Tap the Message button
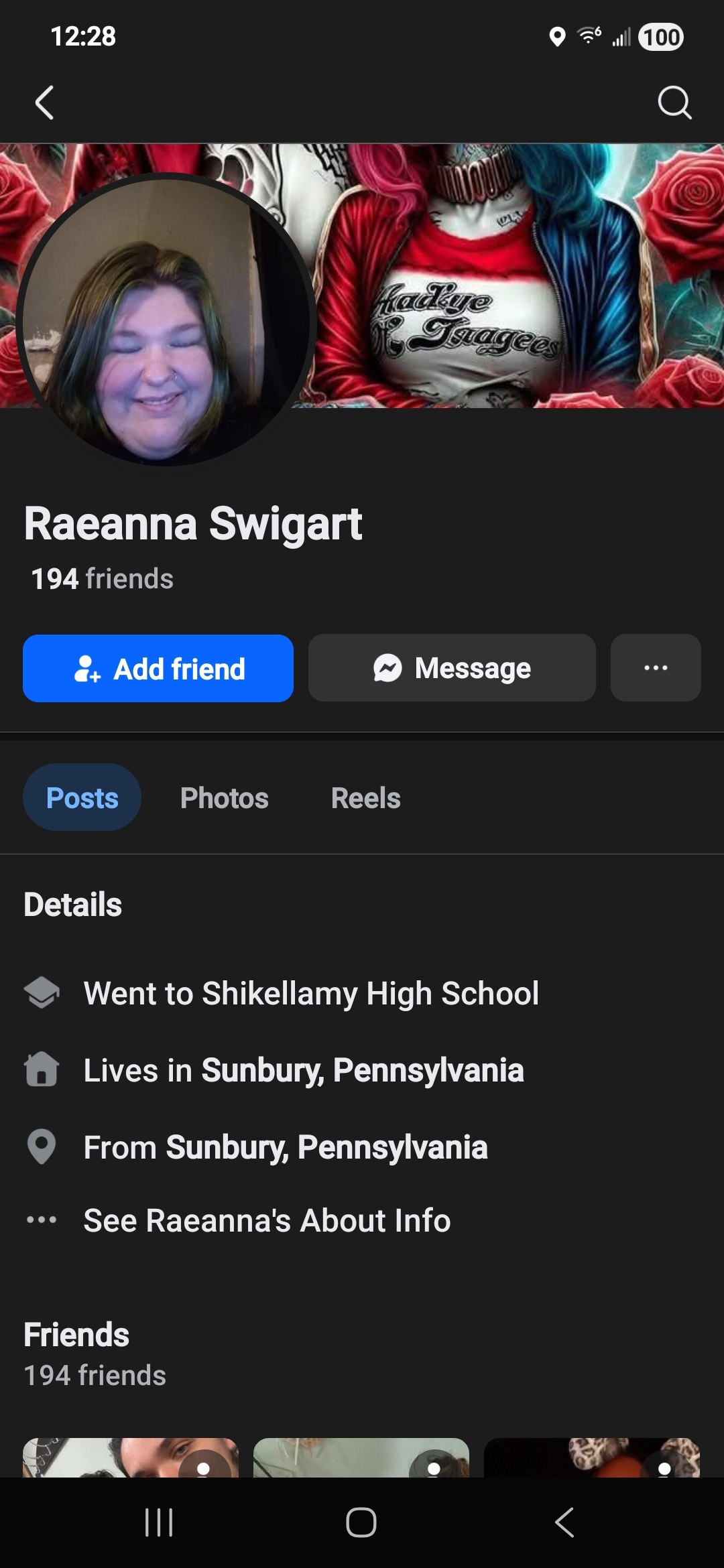 [x=452, y=668]
